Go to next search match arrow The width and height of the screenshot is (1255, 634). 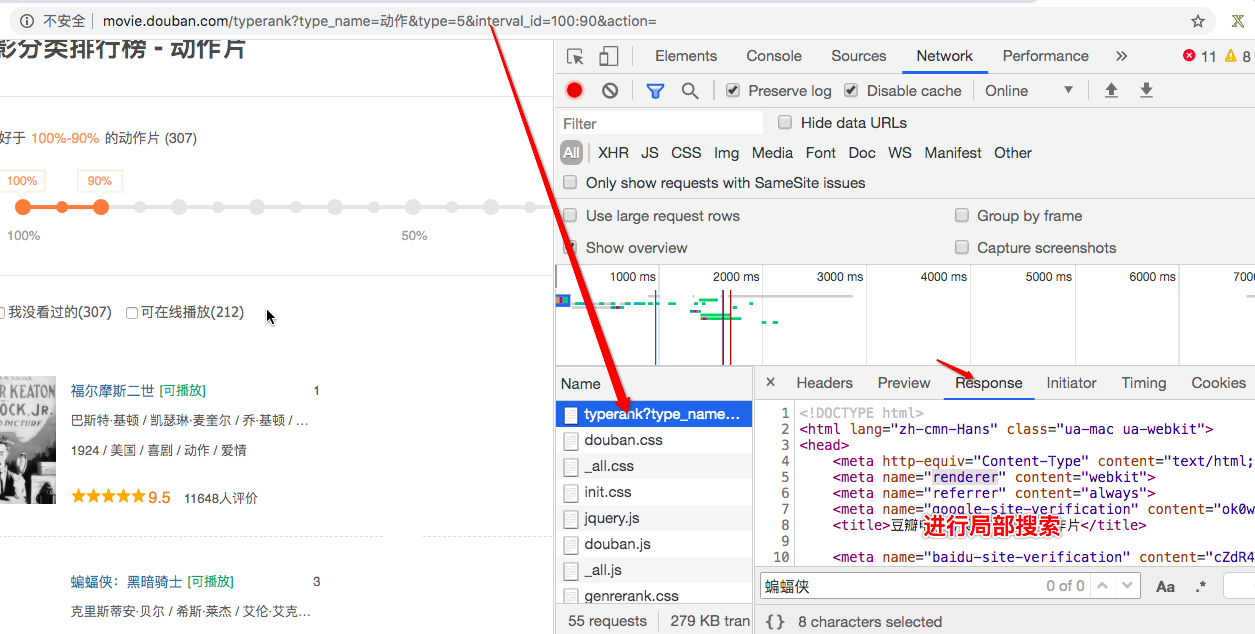[1129, 586]
